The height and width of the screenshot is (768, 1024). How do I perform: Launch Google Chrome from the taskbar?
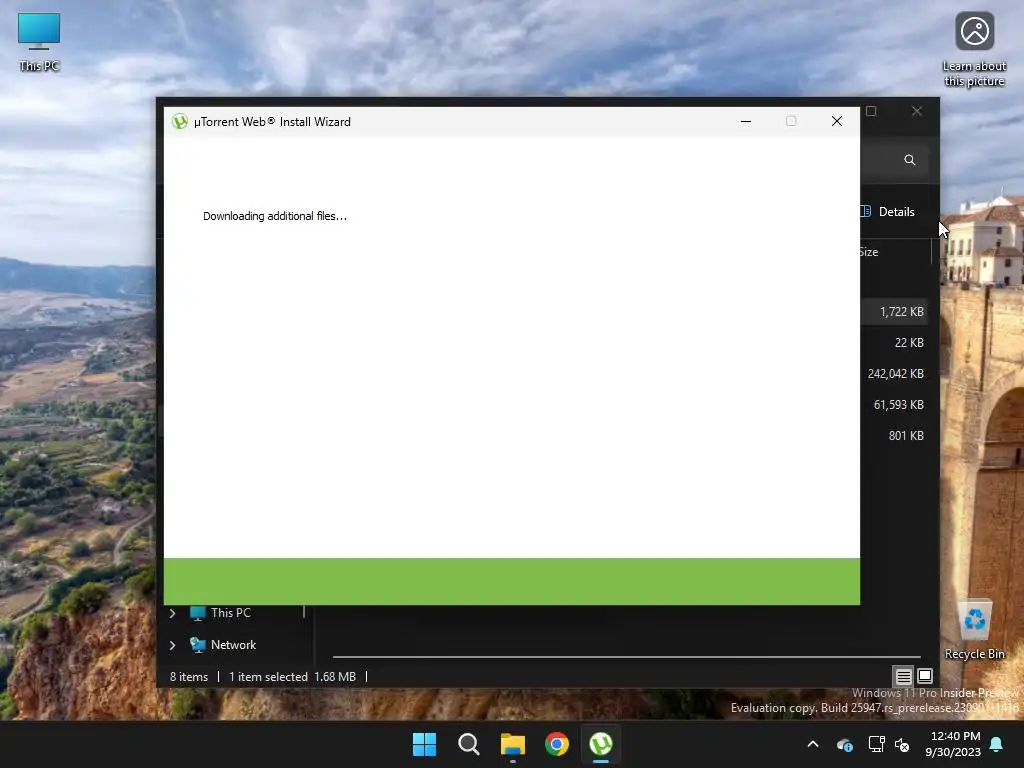(x=557, y=744)
